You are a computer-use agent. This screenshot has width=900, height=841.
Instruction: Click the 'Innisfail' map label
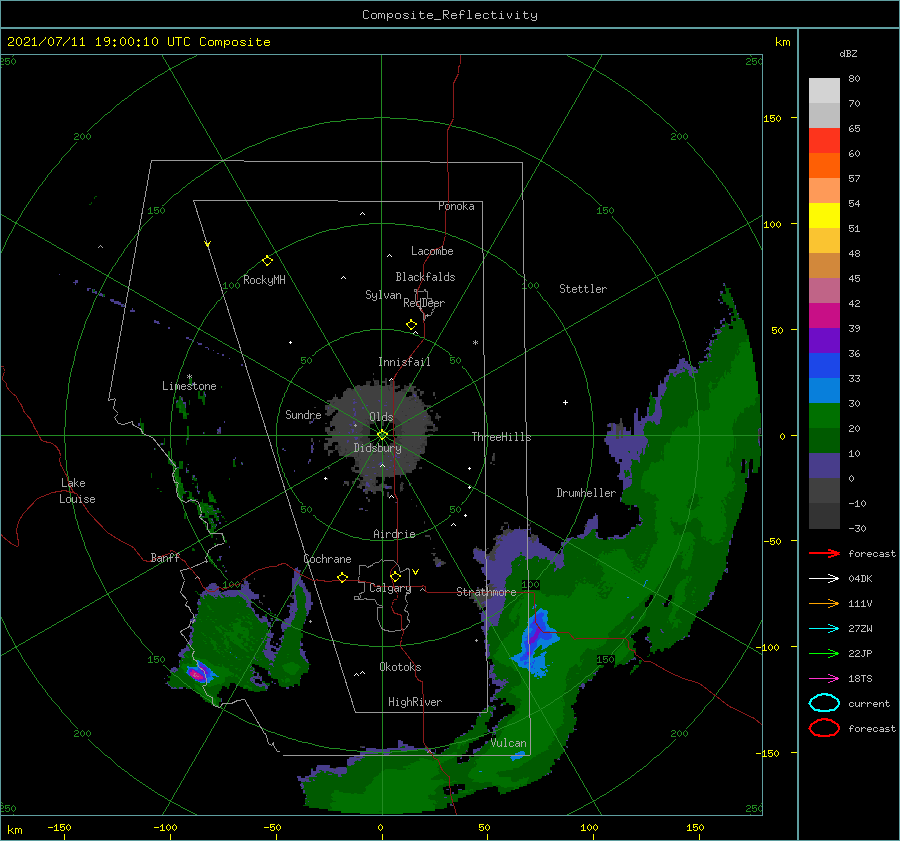click(x=404, y=362)
